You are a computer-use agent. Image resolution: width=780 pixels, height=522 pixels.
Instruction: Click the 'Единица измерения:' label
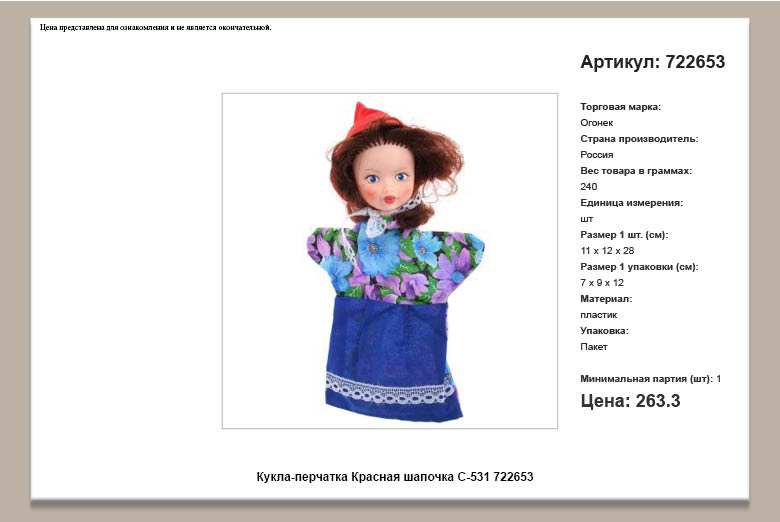point(631,203)
